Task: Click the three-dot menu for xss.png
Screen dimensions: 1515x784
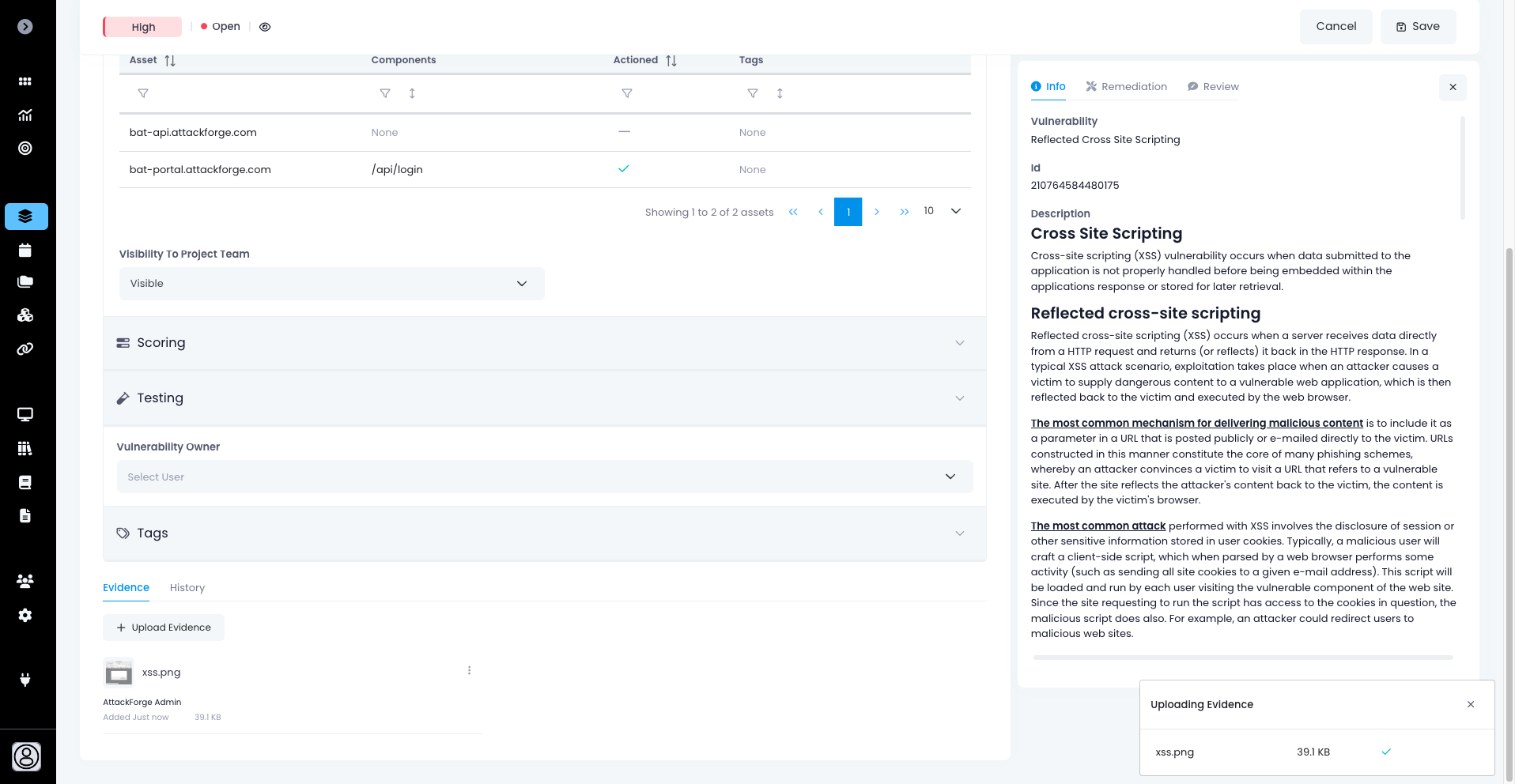Action: click(469, 671)
